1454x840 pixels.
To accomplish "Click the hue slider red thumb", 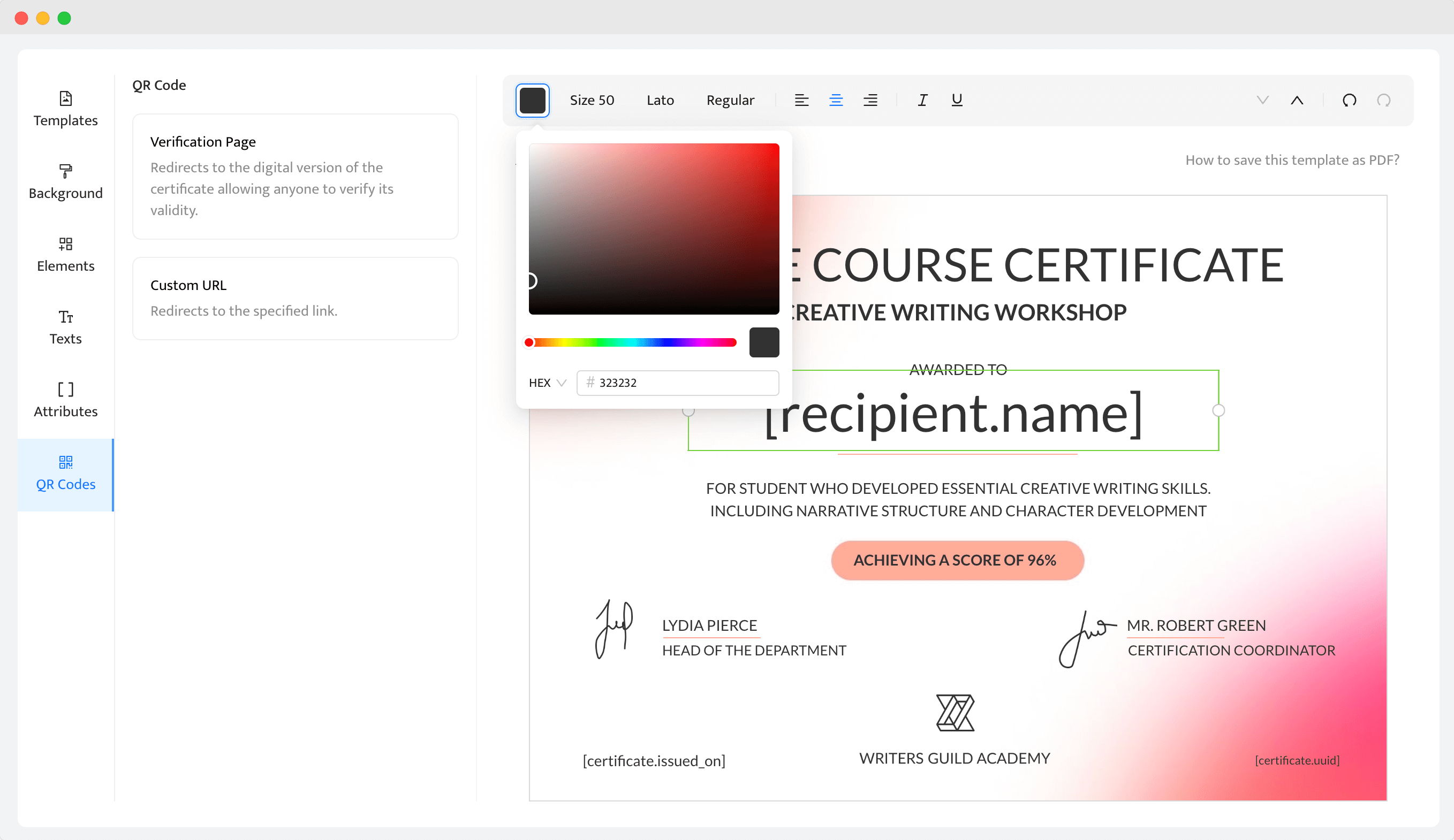I will pyautogui.click(x=528, y=342).
